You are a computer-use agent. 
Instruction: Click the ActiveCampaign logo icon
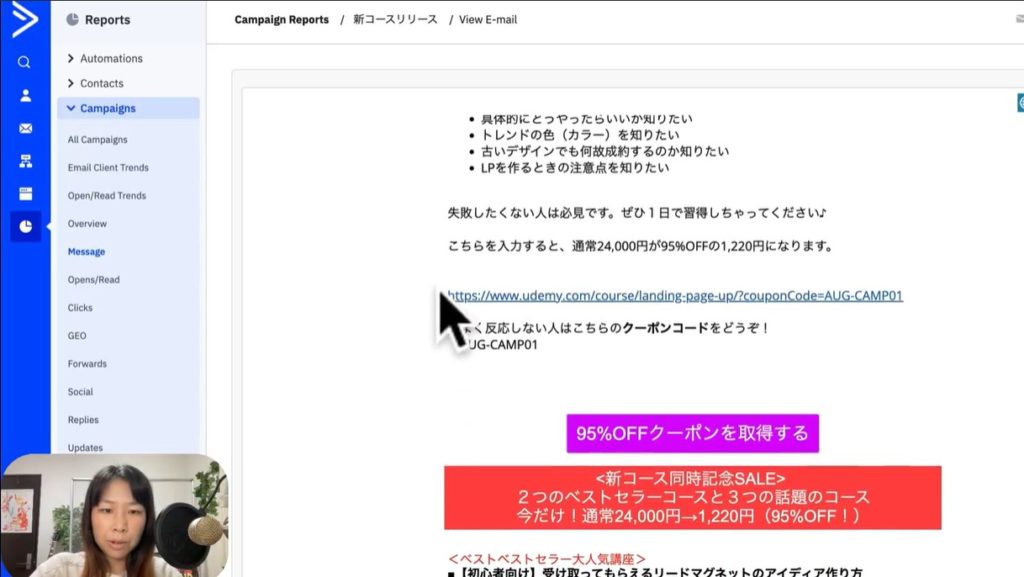tap(24, 20)
